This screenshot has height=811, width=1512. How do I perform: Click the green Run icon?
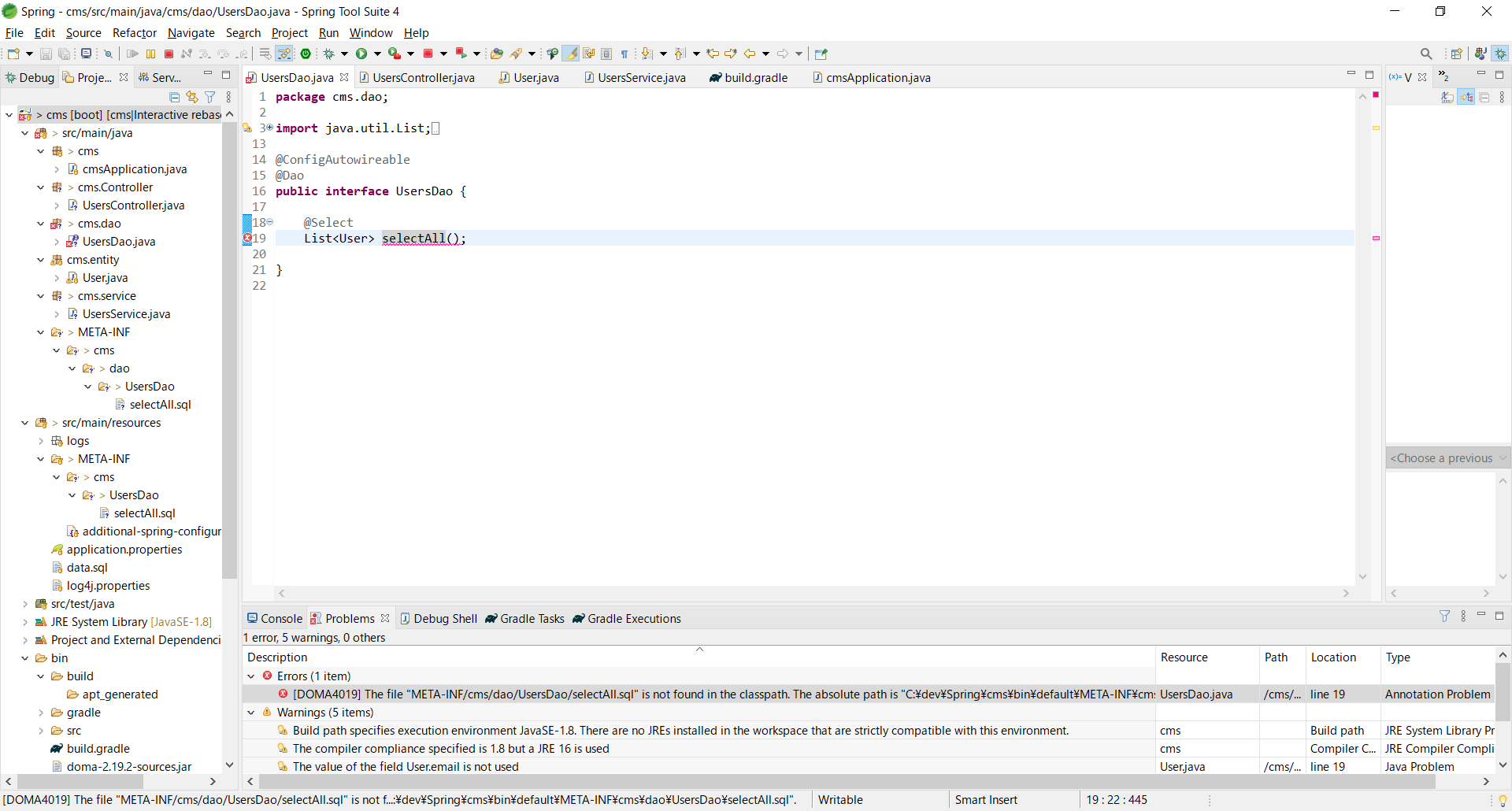(361, 54)
